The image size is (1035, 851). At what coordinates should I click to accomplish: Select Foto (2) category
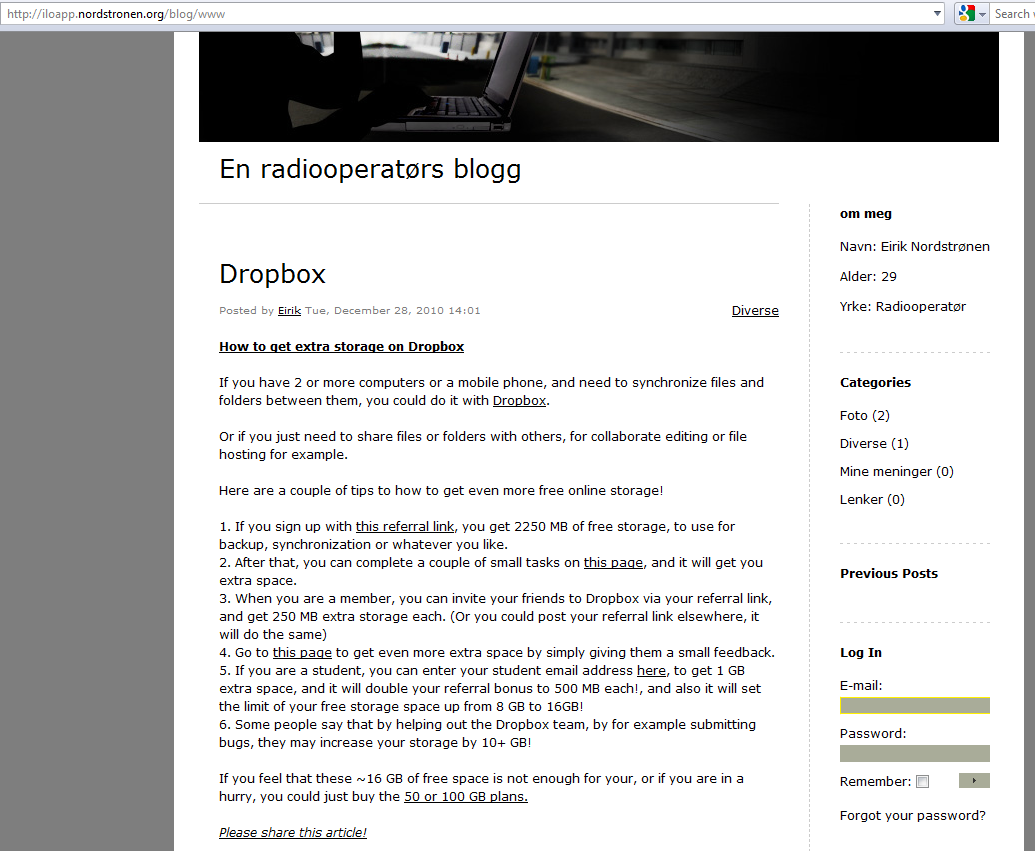[x=865, y=415]
